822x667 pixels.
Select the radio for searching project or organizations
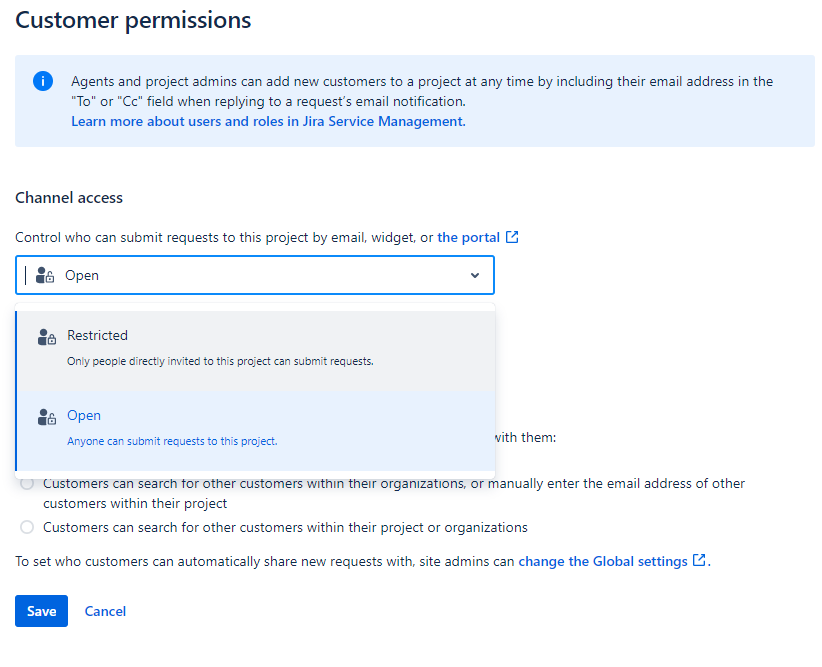pos(26,527)
